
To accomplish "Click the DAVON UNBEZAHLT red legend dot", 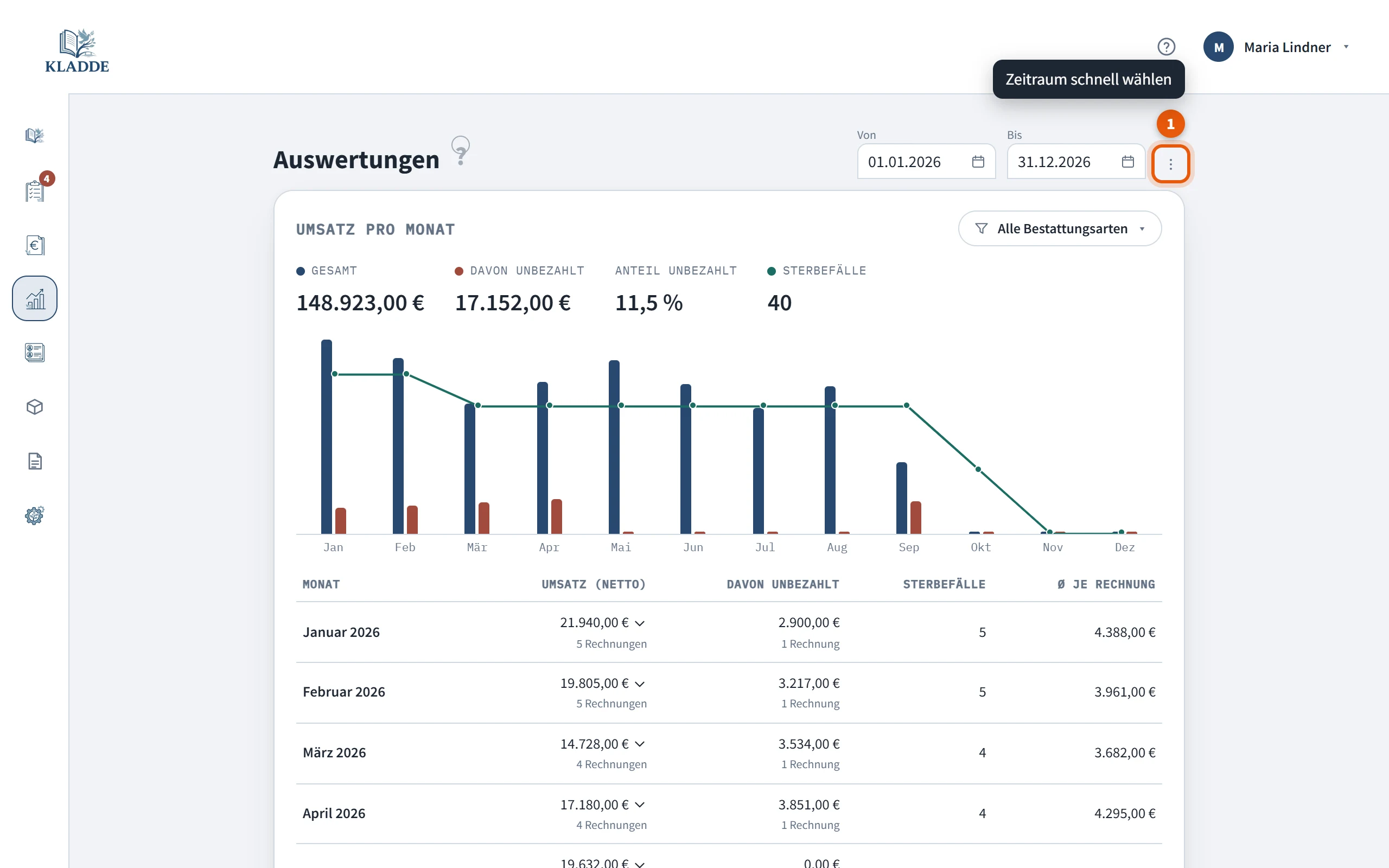I will tap(458, 271).
